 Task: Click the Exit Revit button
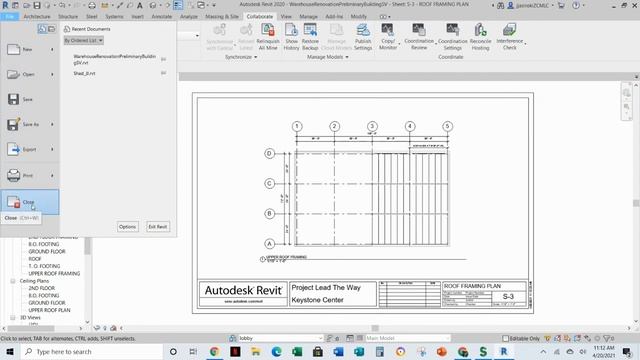[x=158, y=227]
